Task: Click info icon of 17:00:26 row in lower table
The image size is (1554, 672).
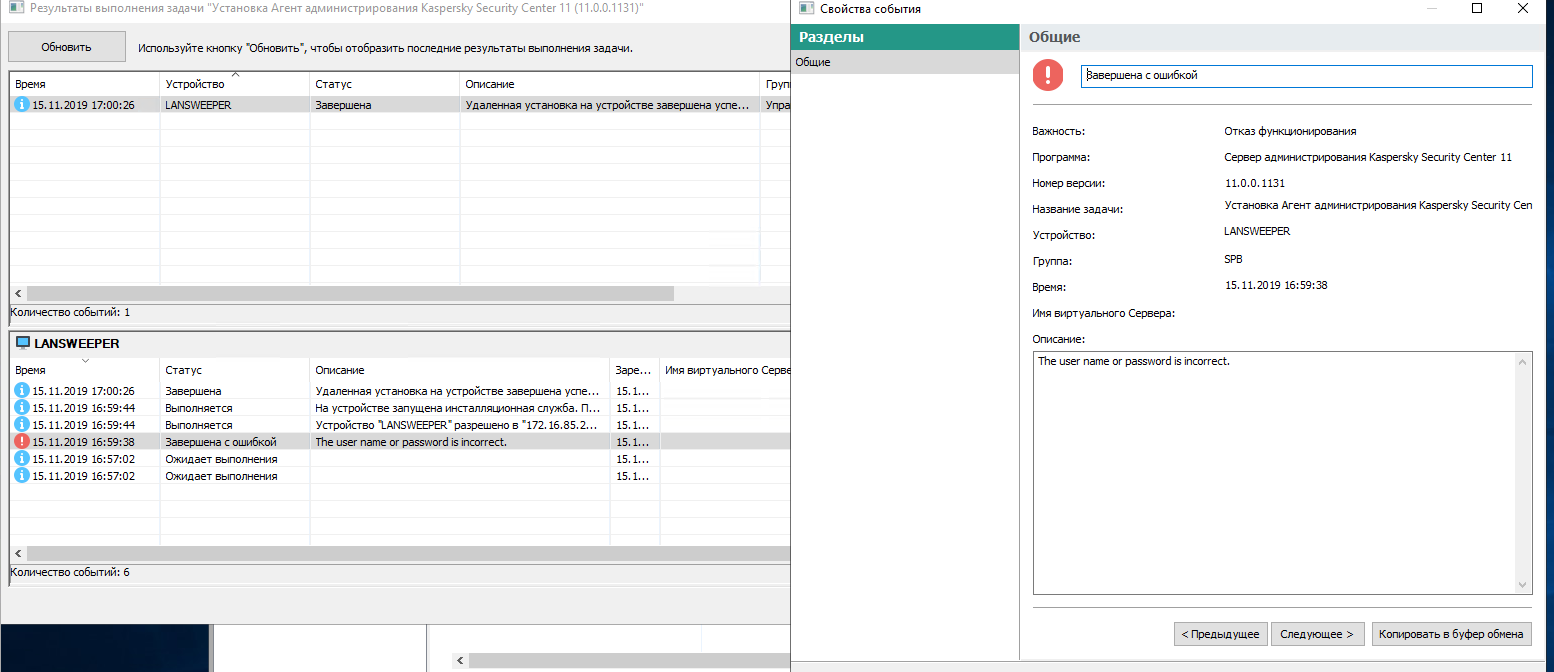Action: tap(21, 391)
